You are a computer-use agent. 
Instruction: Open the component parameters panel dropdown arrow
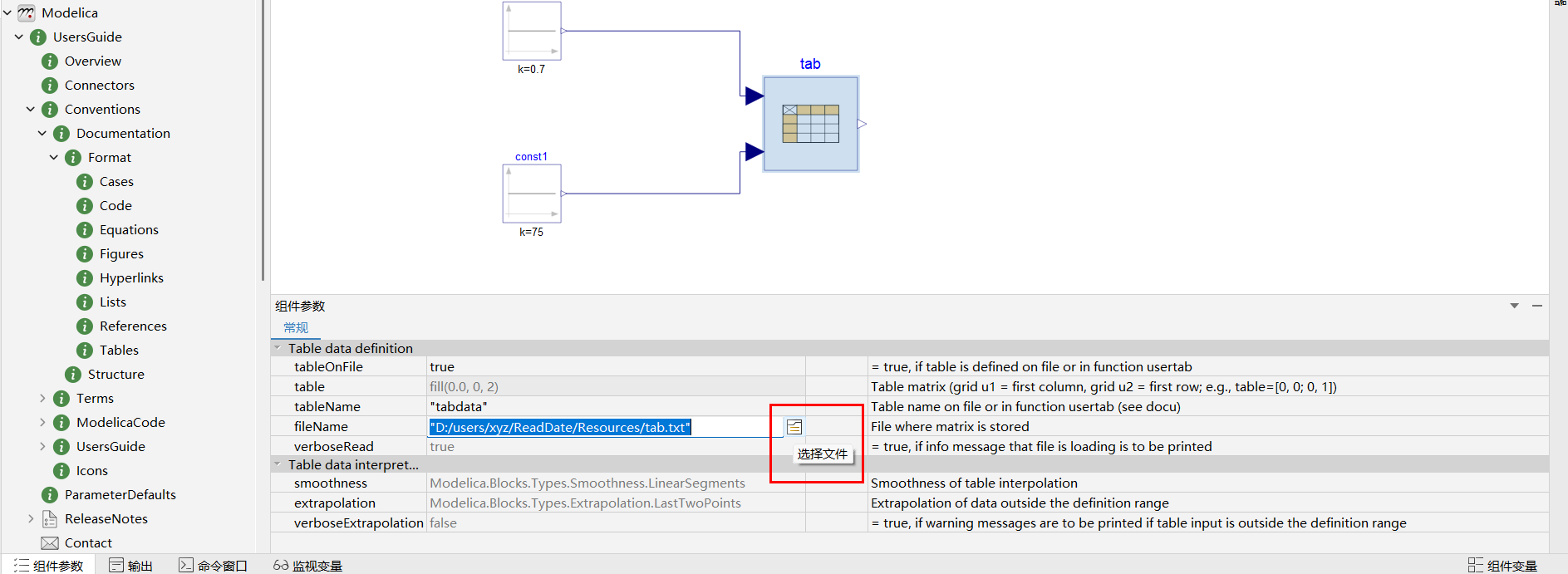[1514, 307]
